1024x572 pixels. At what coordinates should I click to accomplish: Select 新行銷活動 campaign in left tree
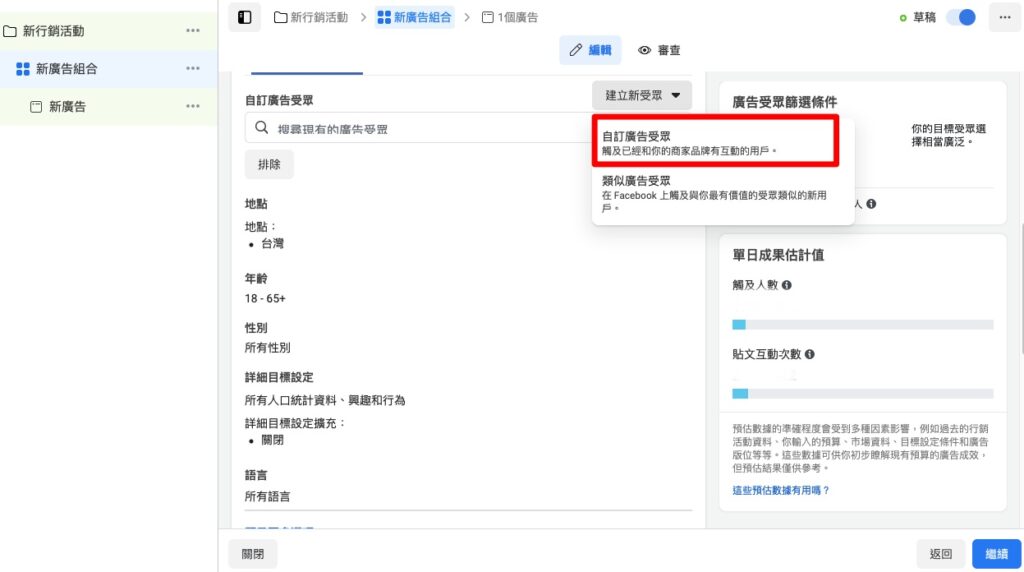pos(54,31)
